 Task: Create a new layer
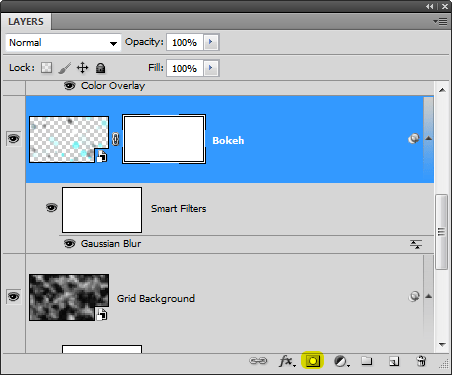394,361
